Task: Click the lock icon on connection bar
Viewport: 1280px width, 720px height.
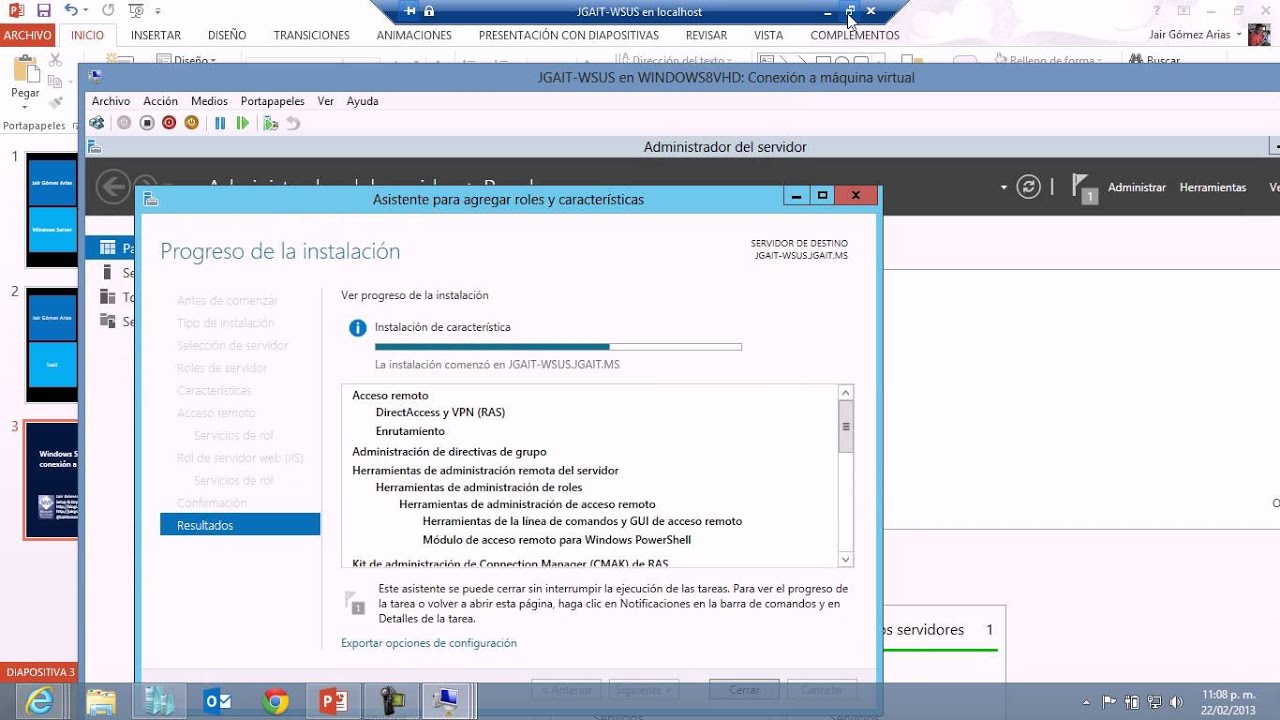Action: click(x=429, y=12)
